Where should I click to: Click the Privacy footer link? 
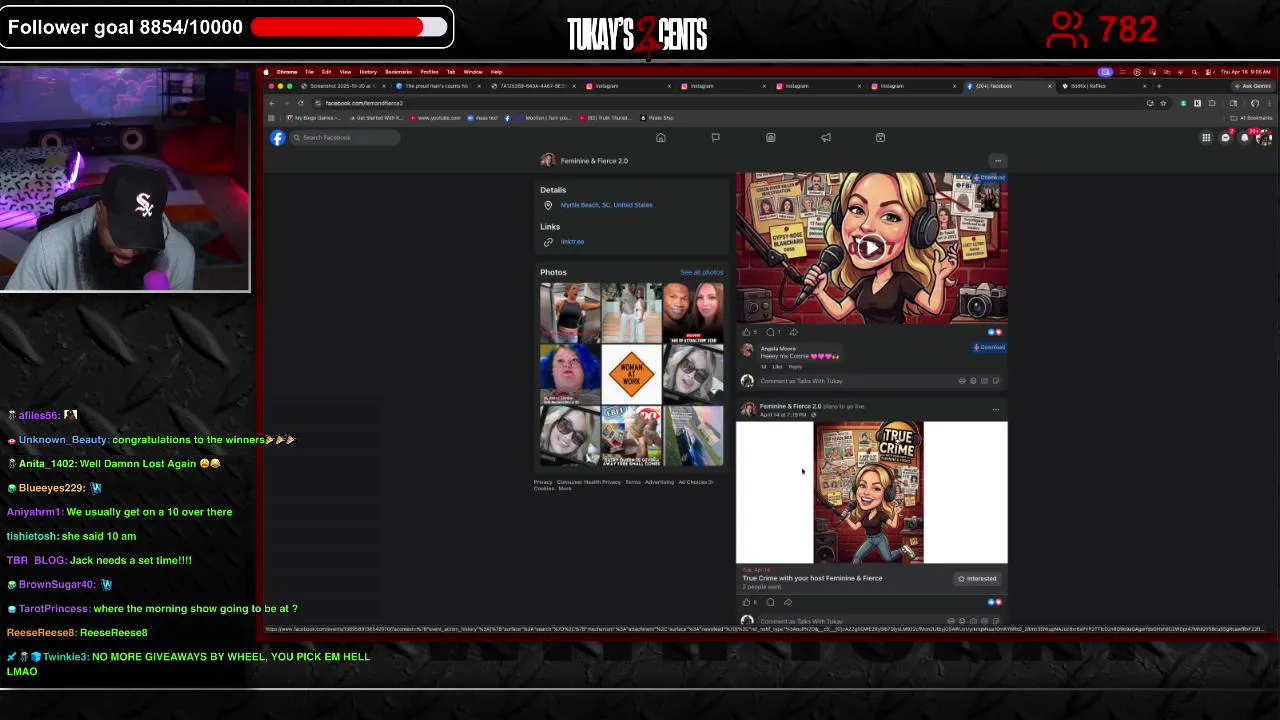click(x=542, y=482)
